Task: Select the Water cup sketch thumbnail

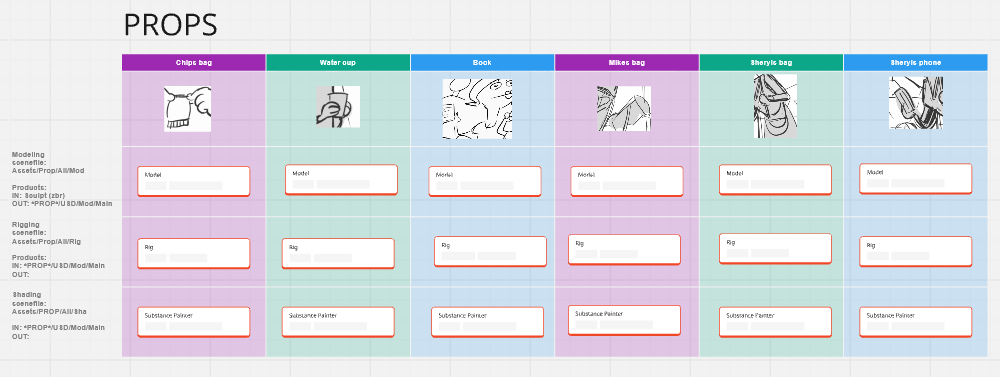Action: (x=338, y=107)
